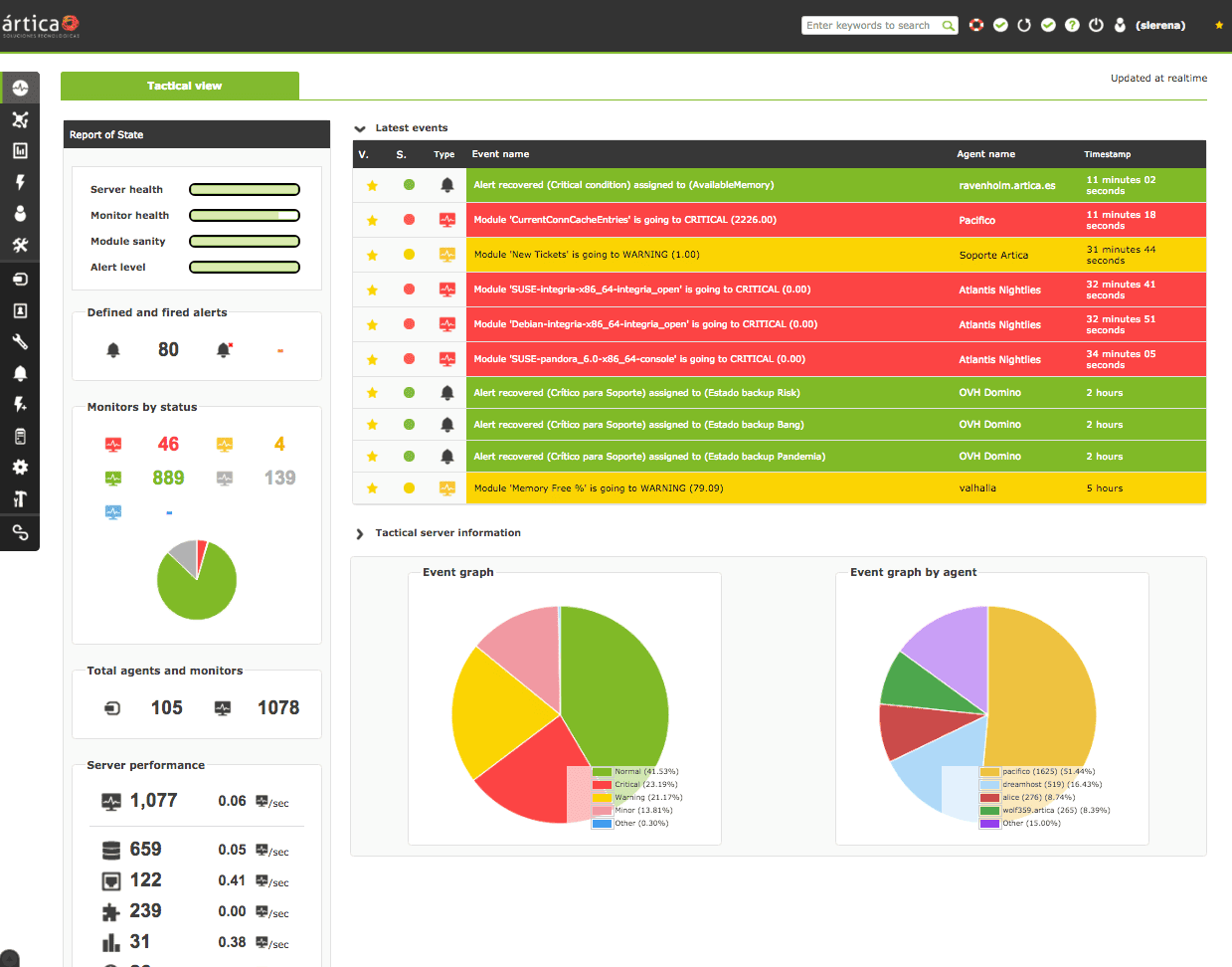
Task: Click the circular arrow refresh icon in header
Action: [1024, 25]
